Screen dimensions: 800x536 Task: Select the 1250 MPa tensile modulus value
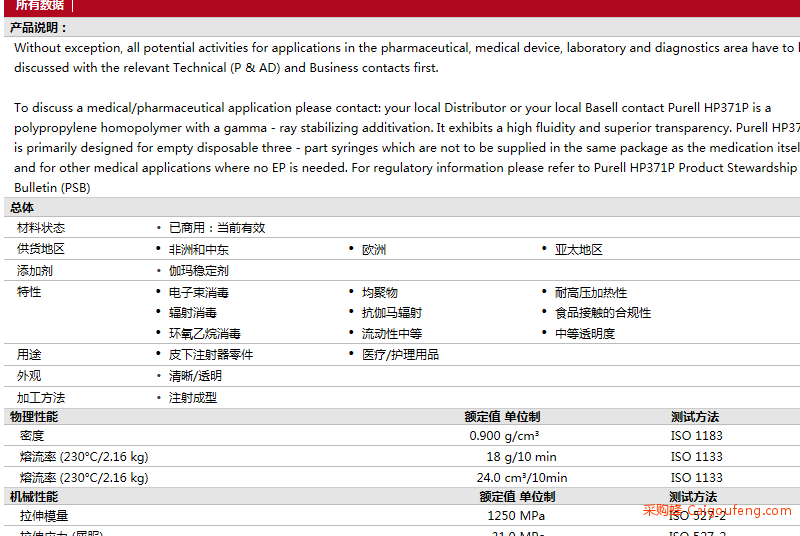pyautogui.click(x=516, y=516)
